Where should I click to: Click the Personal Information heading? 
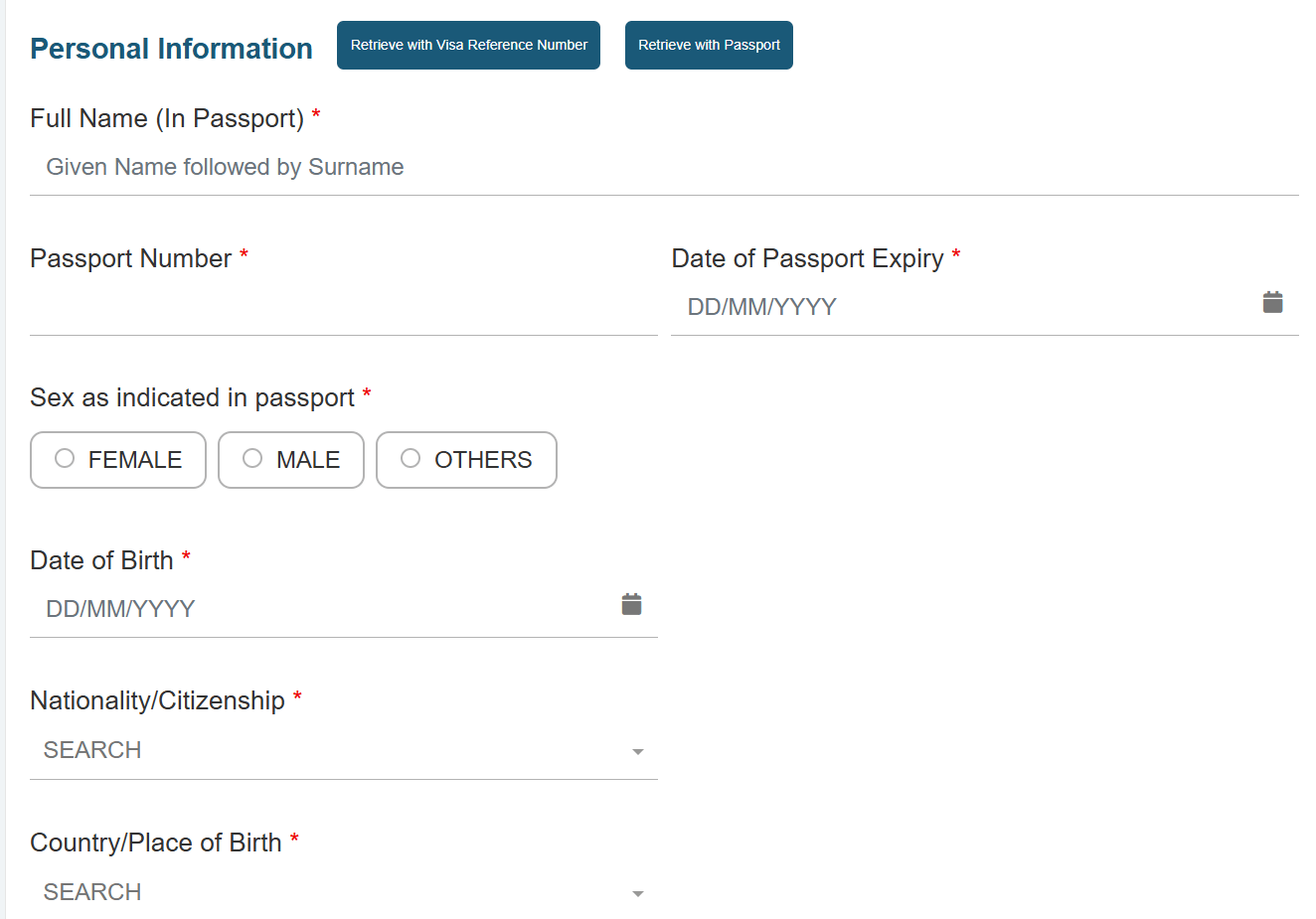click(171, 49)
